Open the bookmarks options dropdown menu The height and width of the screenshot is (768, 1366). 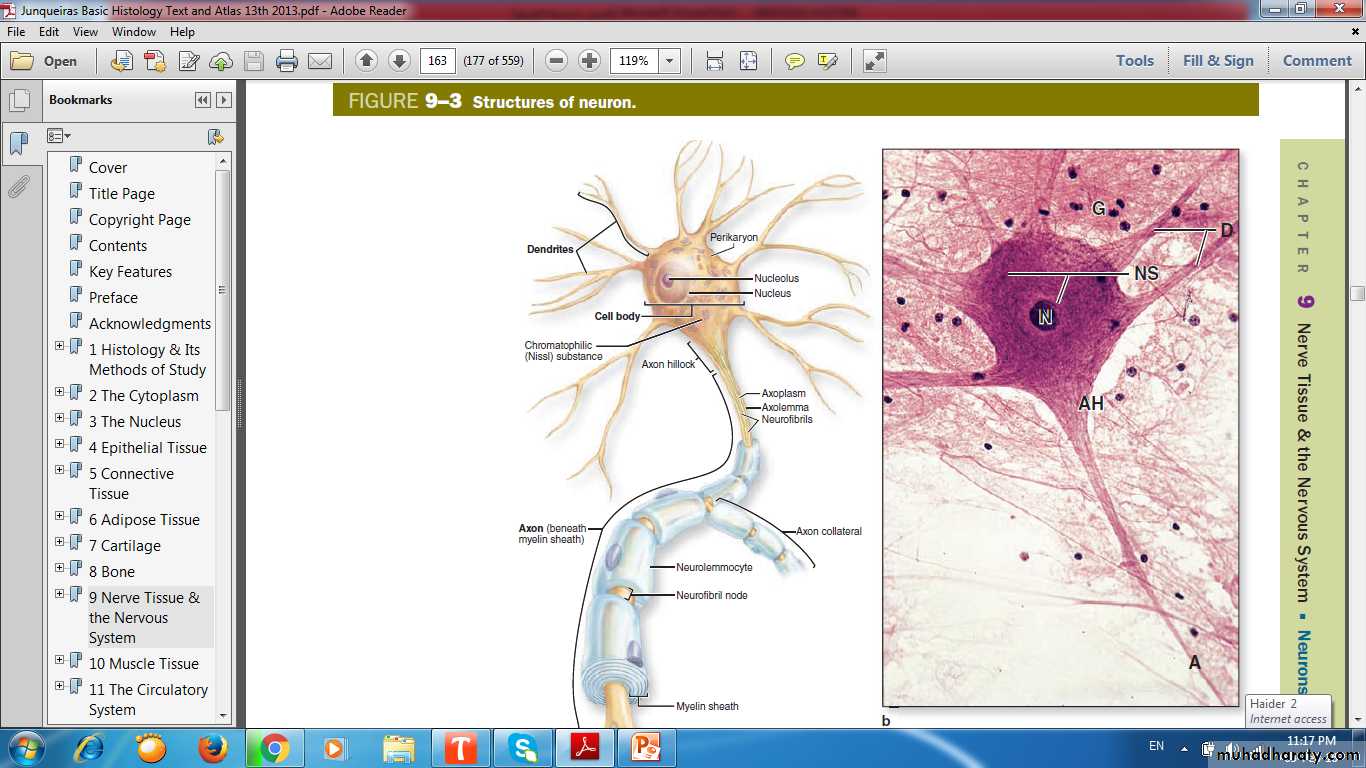(x=59, y=136)
